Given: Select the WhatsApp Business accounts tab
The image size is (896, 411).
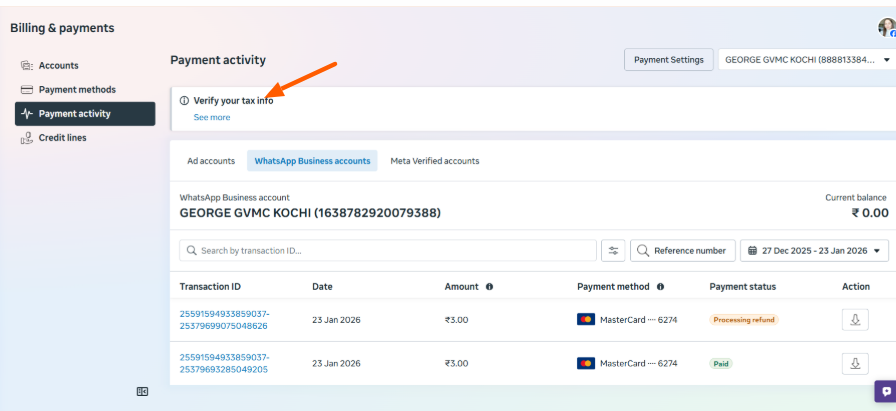Looking at the screenshot, I should point(312,161).
